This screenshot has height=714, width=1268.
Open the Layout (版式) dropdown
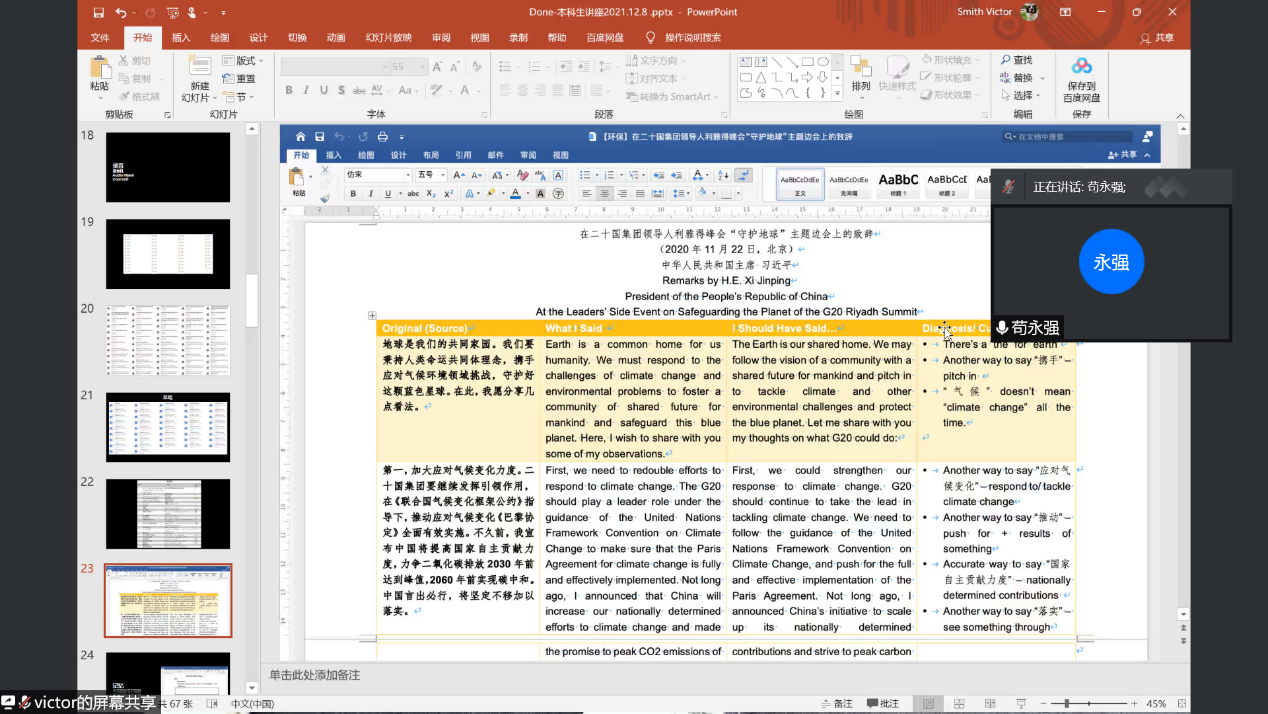pos(239,61)
